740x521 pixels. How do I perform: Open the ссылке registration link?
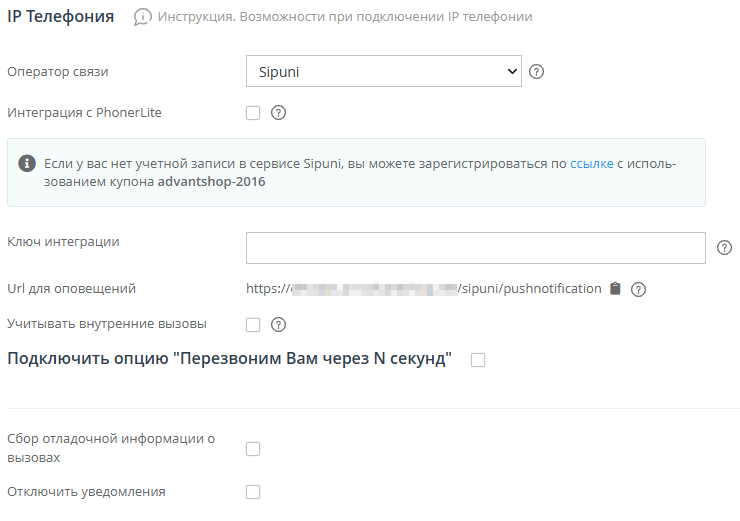click(592, 164)
